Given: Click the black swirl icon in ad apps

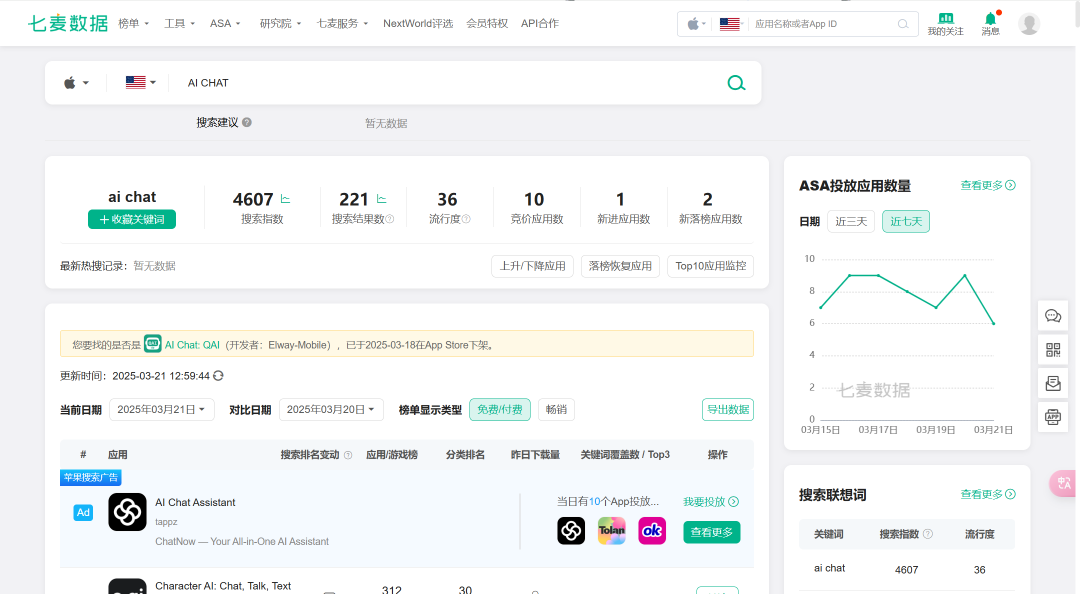Looking at the screenshot, I should click(x=571, y=531).
